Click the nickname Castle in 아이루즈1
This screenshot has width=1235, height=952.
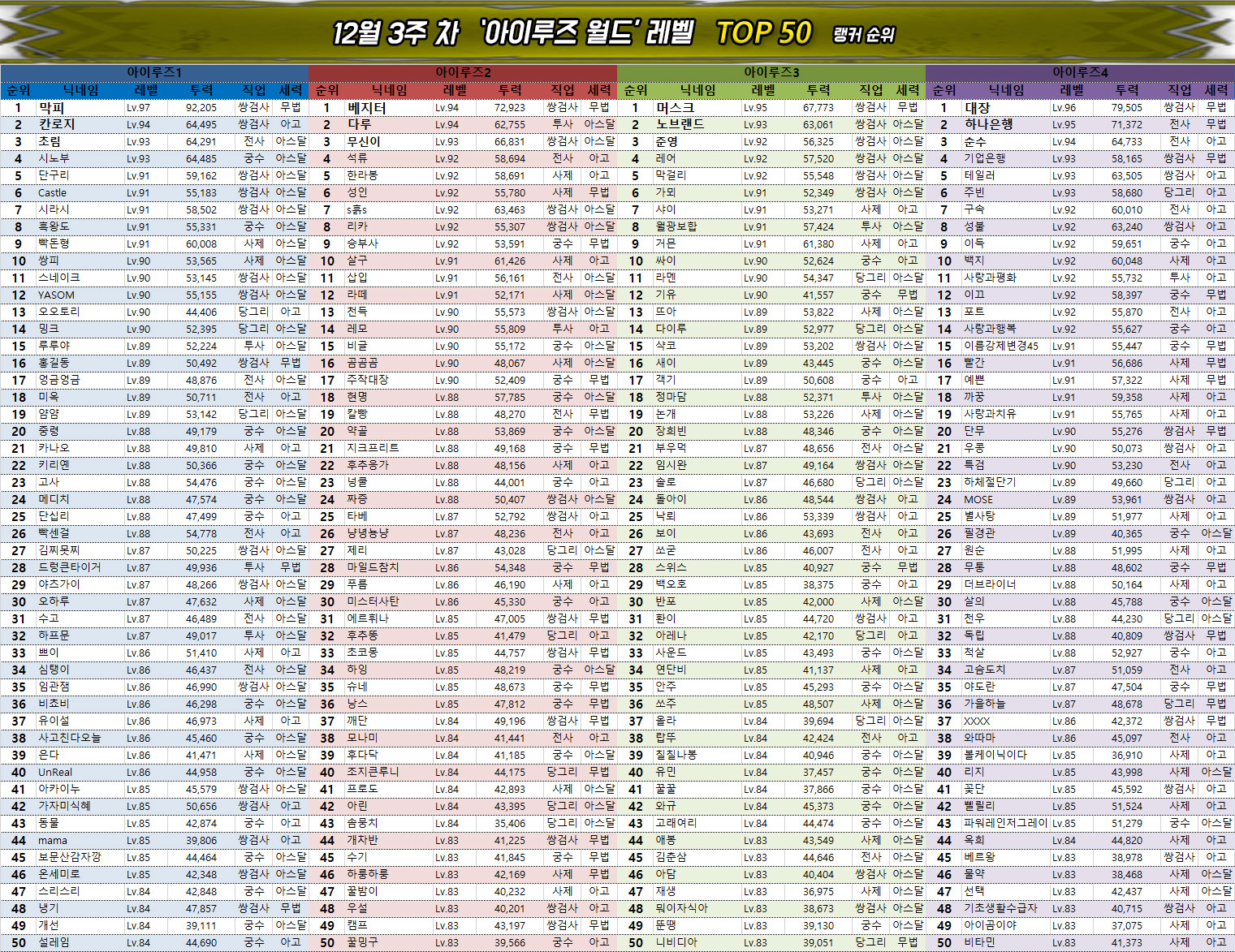53,192
